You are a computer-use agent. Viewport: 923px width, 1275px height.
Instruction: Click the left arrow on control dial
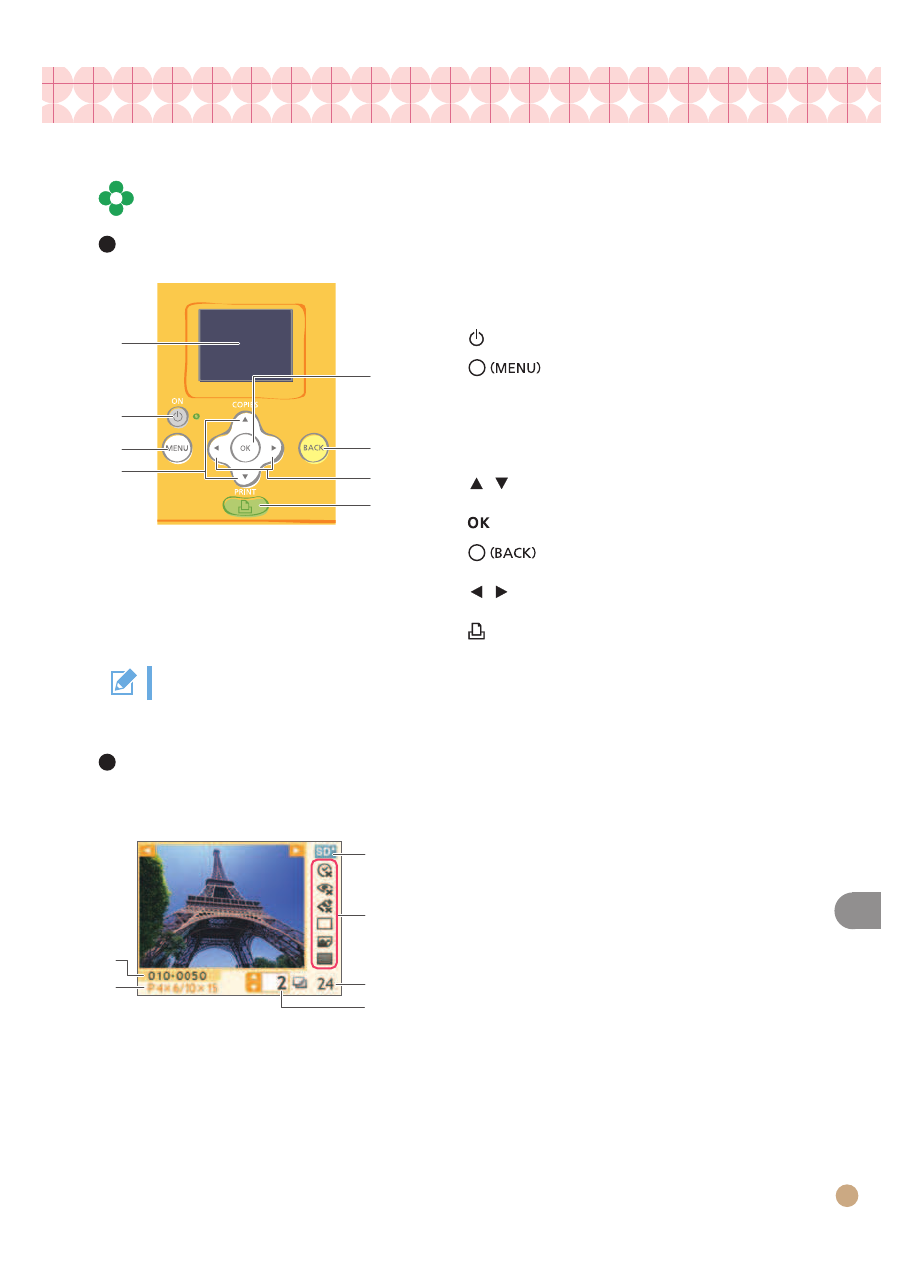[216, 449]
